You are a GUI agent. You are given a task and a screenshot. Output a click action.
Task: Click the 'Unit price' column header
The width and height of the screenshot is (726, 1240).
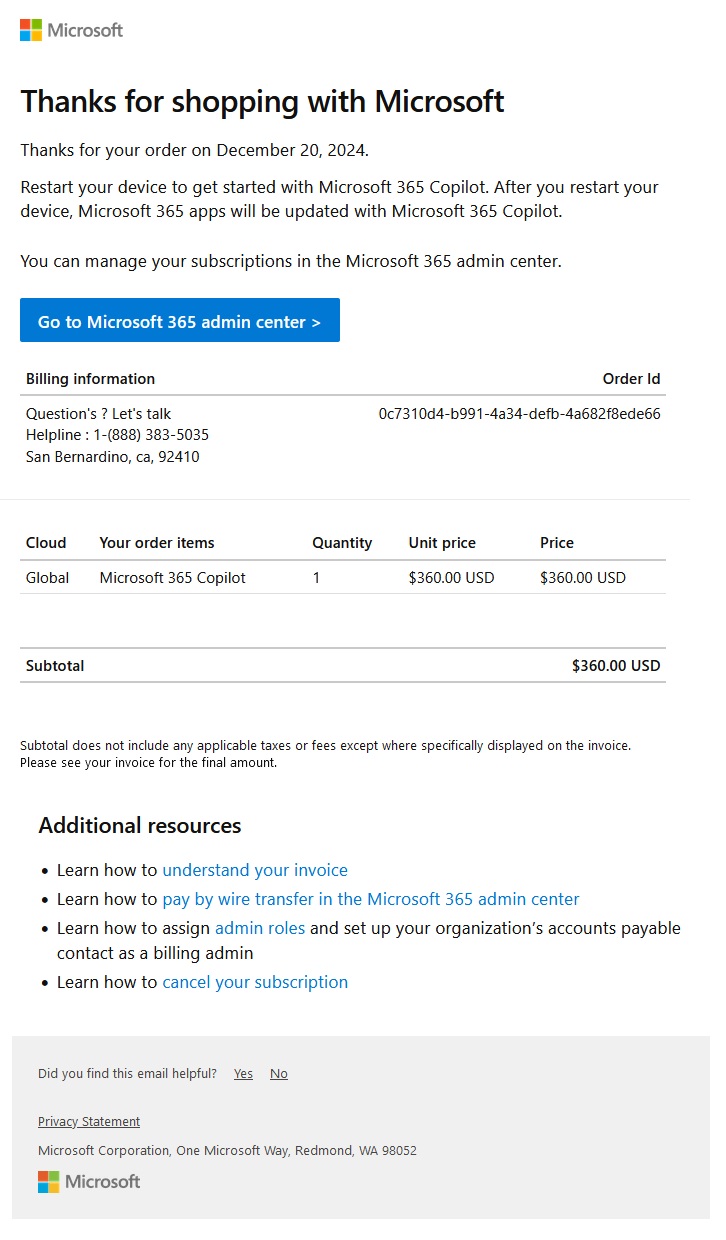click(442, 542)
